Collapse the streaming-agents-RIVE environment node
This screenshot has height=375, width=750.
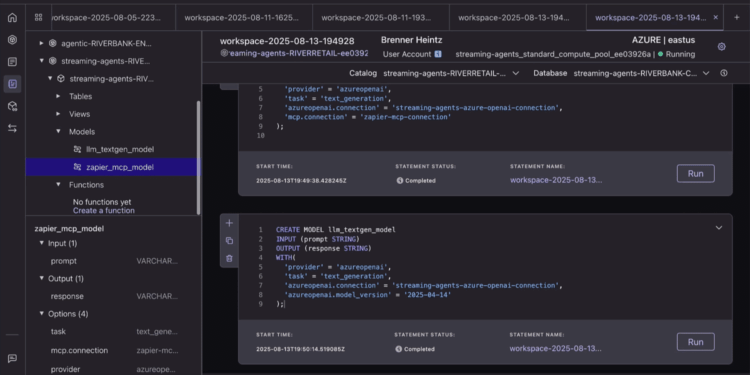pos(41,61)
